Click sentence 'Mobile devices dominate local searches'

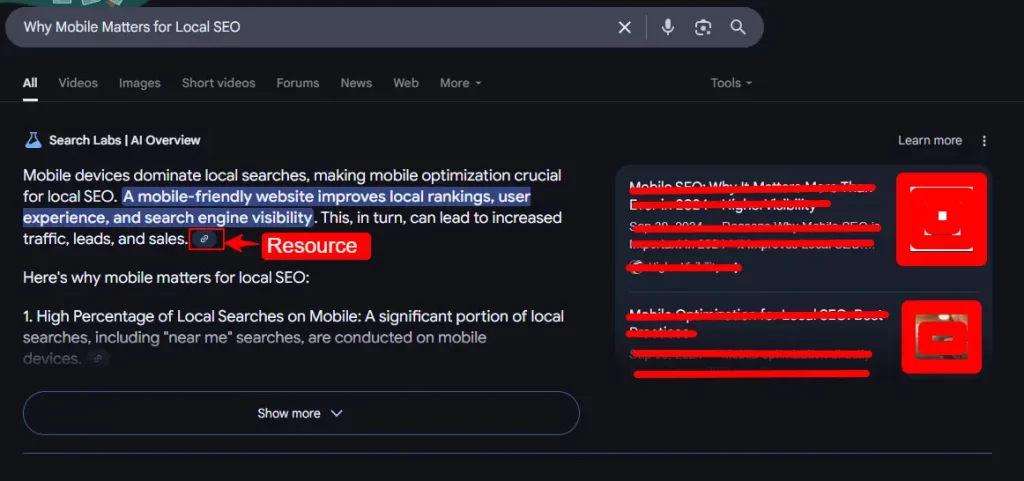(x=166, y=175)
